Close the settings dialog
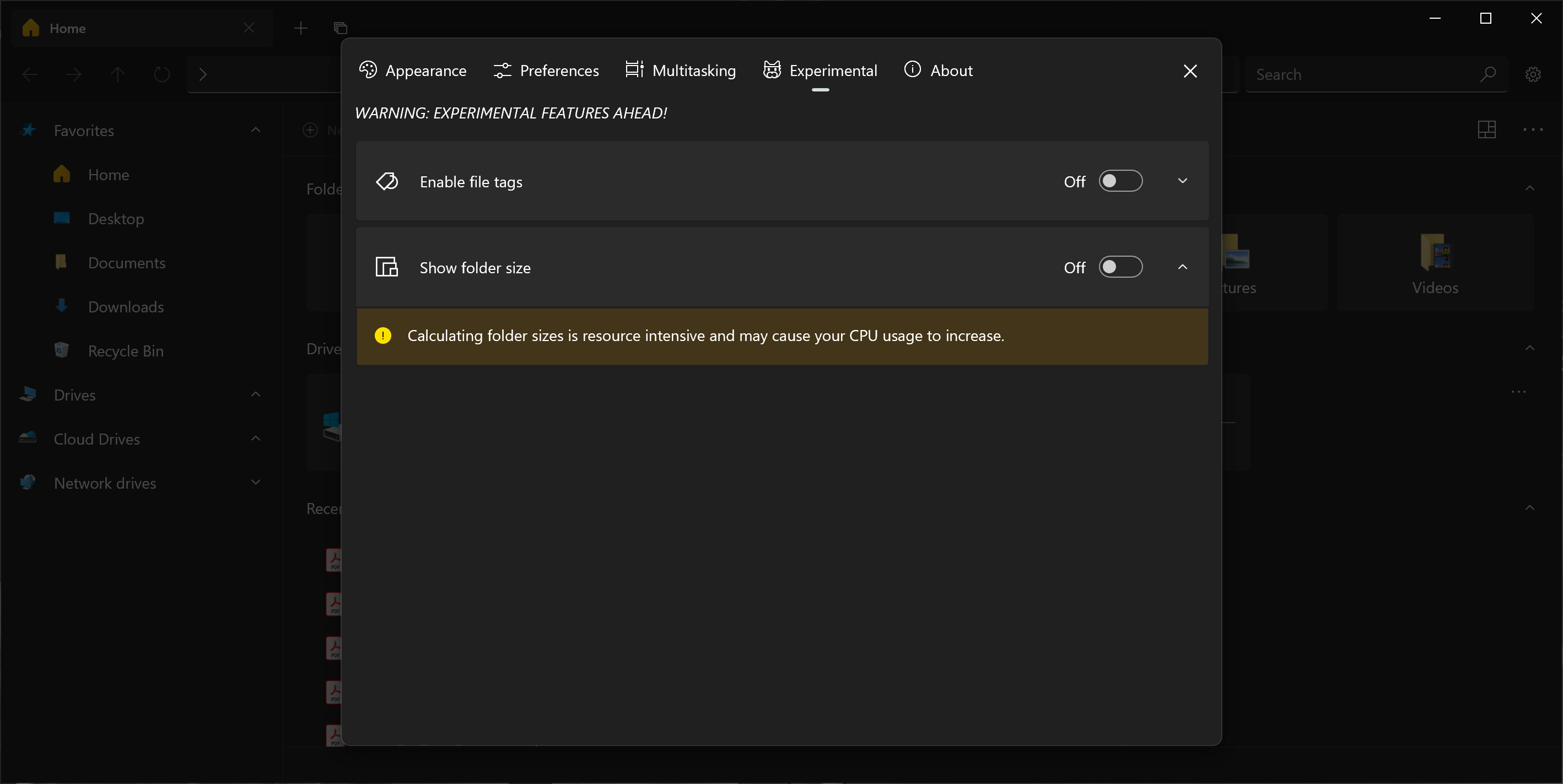 [x=1190, y=71]
